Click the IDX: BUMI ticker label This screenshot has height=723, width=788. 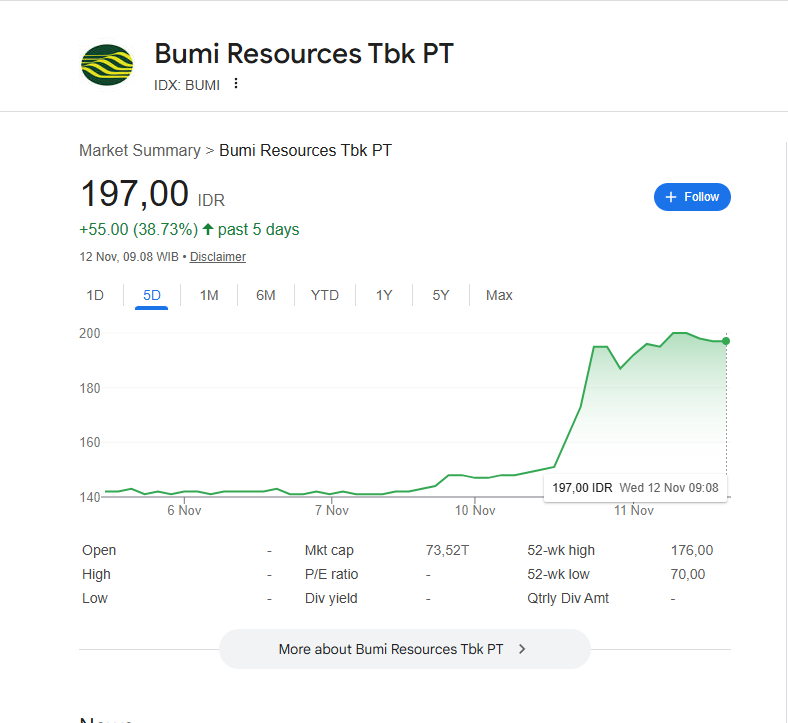187,85
